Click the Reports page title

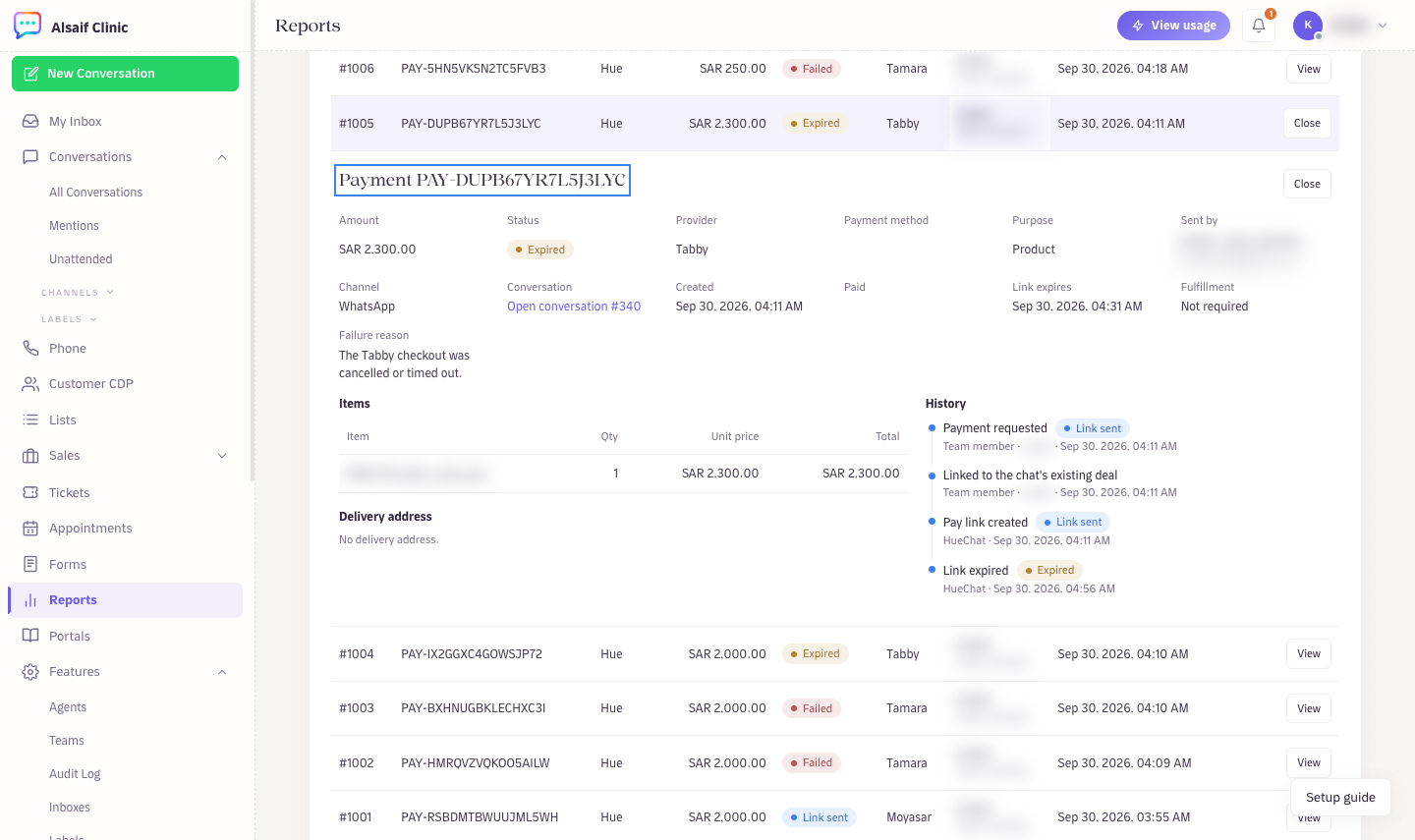308,26
